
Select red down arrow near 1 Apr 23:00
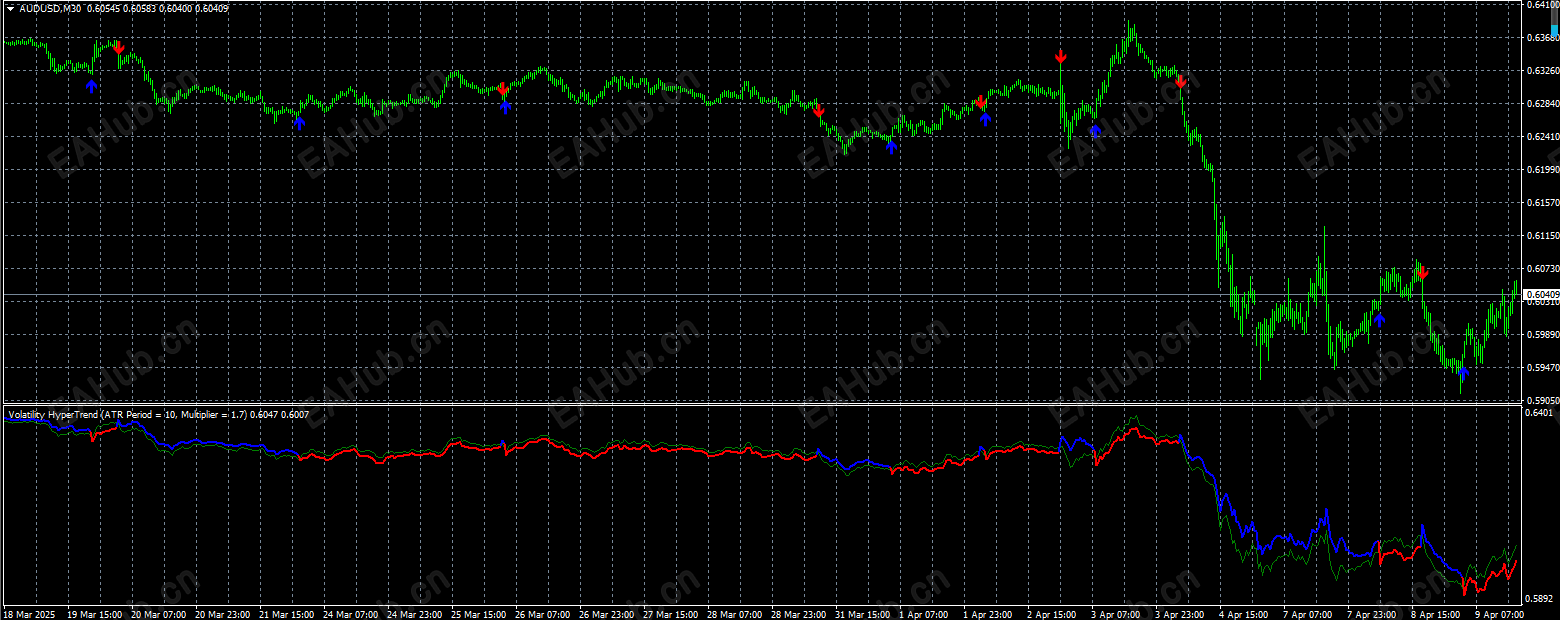[982, 103]
